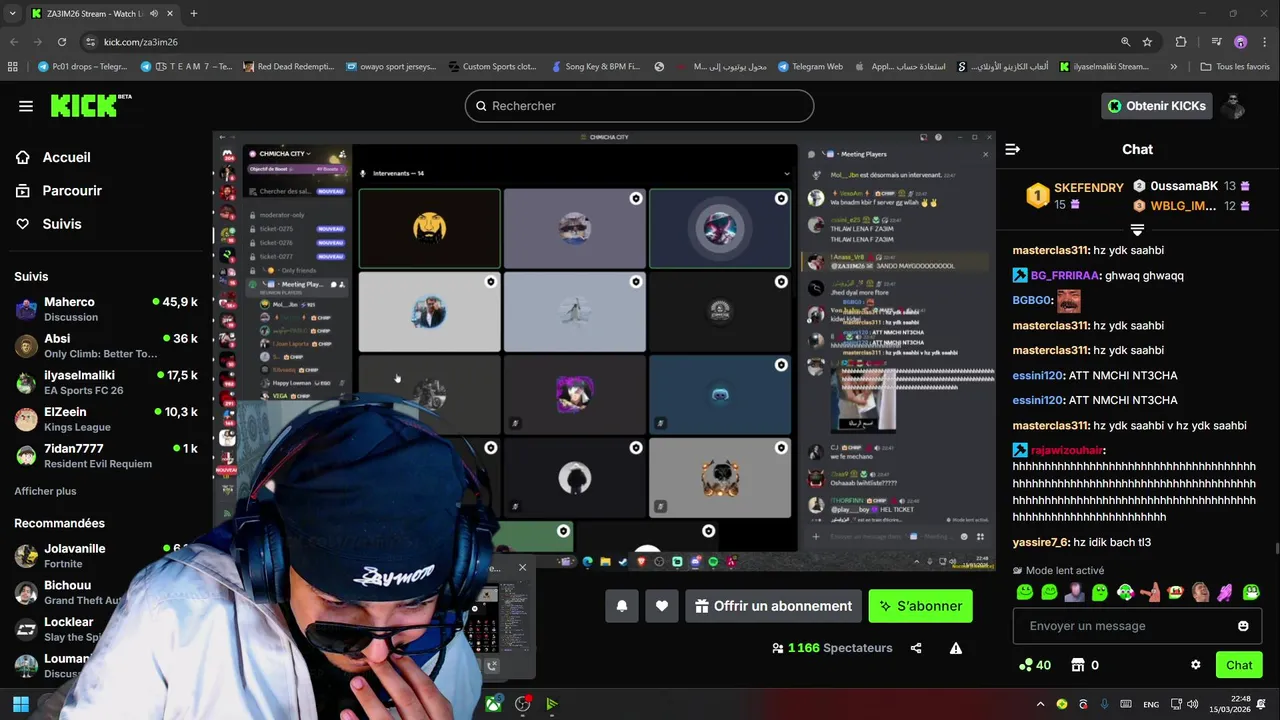The width and height of the screenshot is (1280, 720).
Task: Open a new browser tab
Action: coord(193,13)
